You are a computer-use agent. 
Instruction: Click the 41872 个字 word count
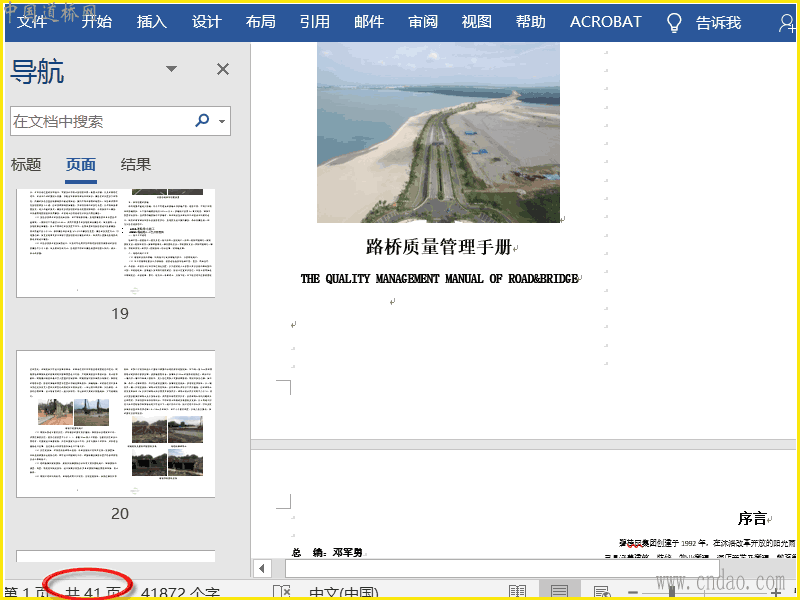click(x=180, y=593)
